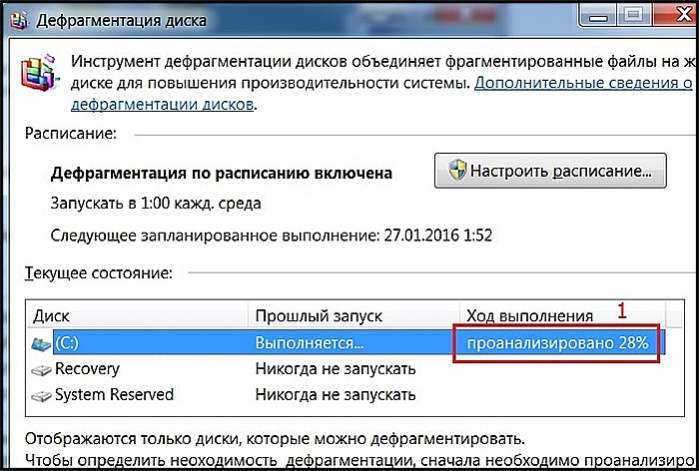Click проанализировано 28% progress text
This screenshot has width=699, height=471.
558,343
